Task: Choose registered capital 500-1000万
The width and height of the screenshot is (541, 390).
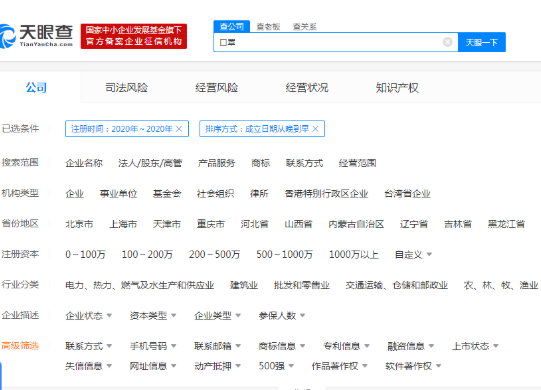Action: (284, 254)
